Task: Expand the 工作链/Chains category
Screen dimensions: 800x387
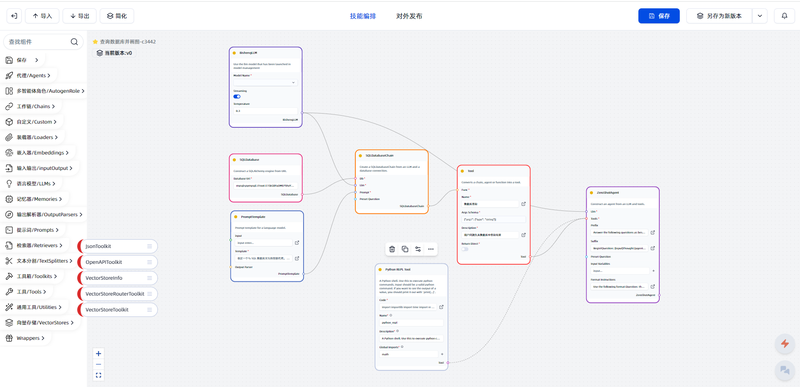Action: point(32,107)
